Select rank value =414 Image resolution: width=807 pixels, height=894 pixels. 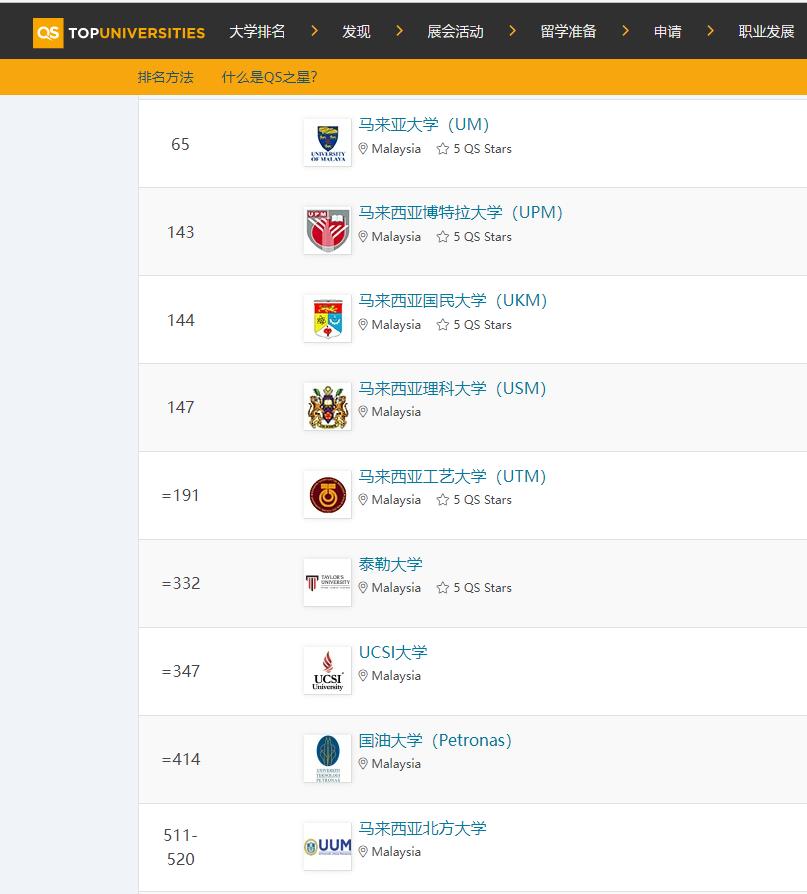click(180, 759)
